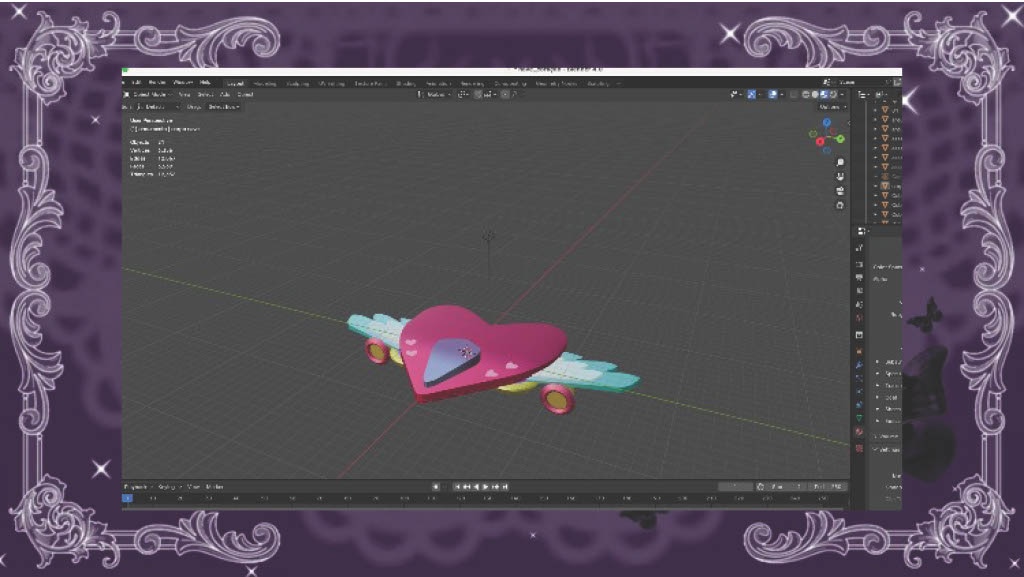1024x577 pixels.
Task: Switch perspective/orthographic view icon
Action: (840, 206)
